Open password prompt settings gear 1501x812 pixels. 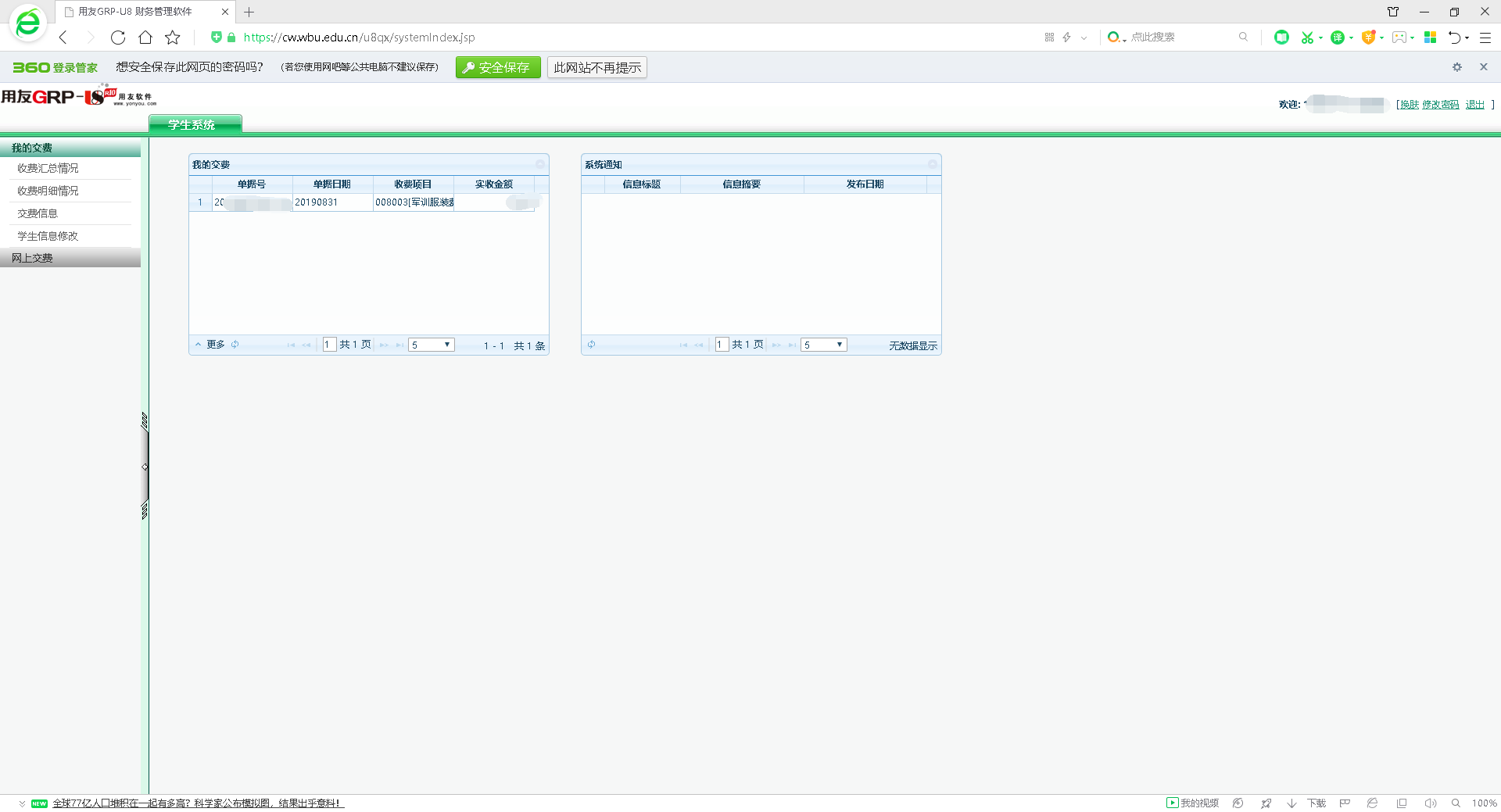(1456, 67)
